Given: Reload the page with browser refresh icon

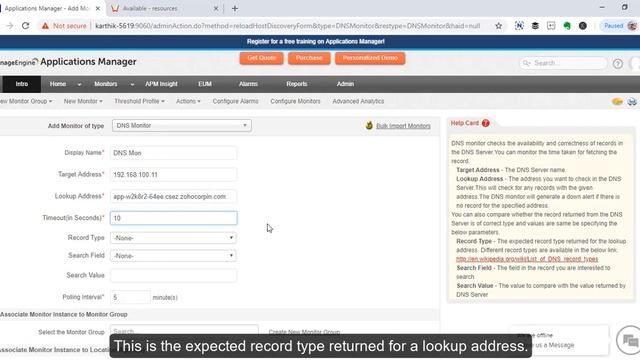Looking at the screenshot, I should [x=25, y=26].
